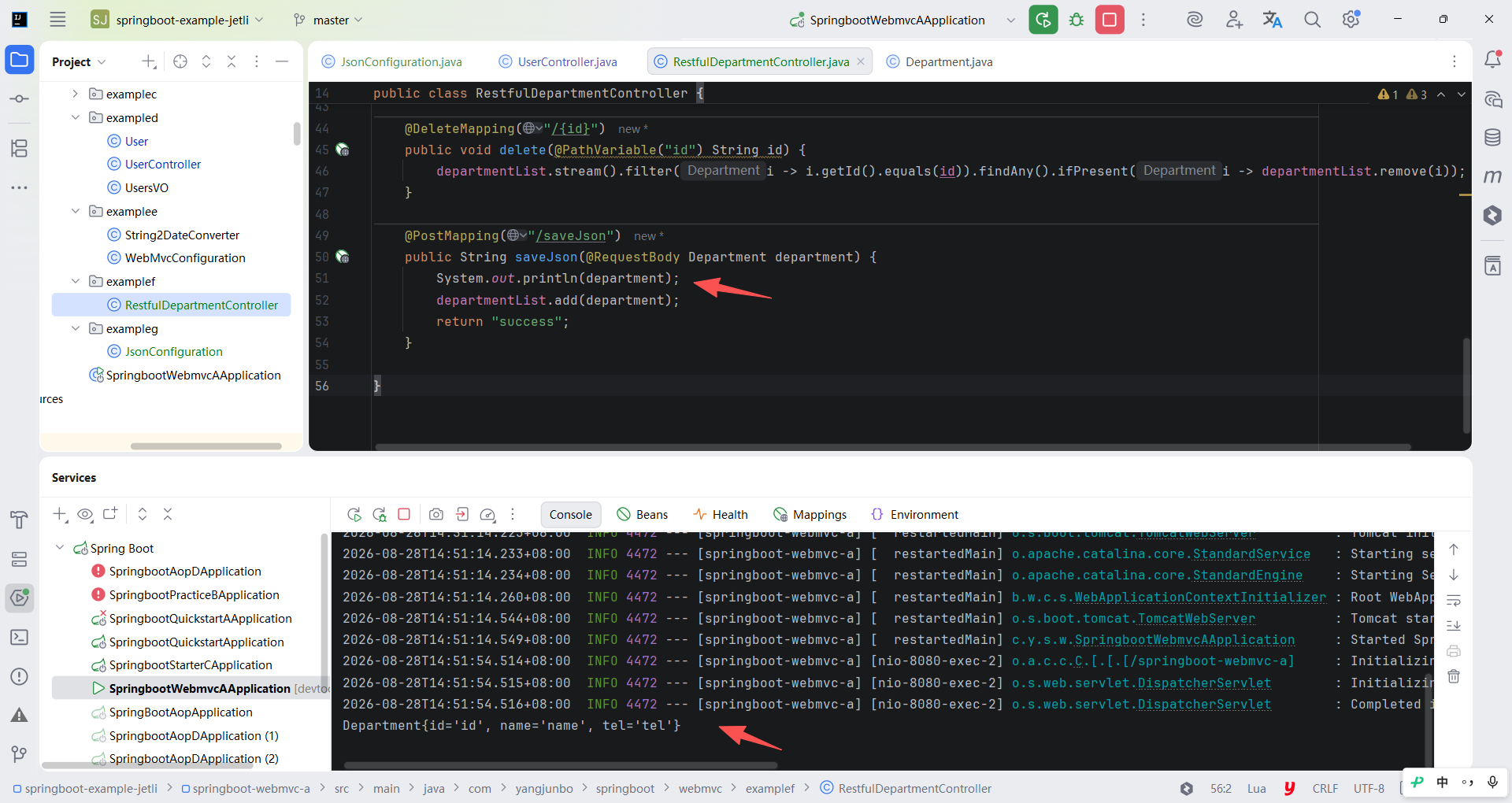Collapse the exampled package
This screenshot has height=803, width=1512.
point(75,117)
